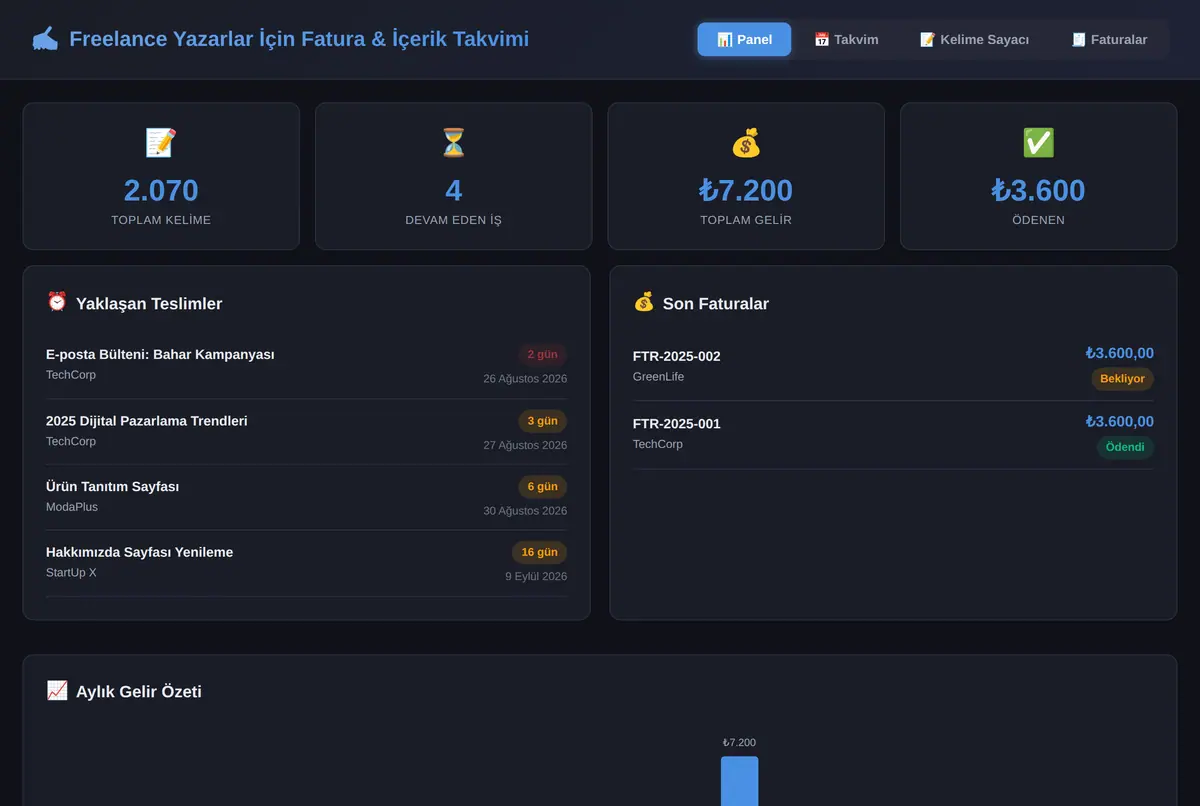Click the writing hand logo icon

45,39
